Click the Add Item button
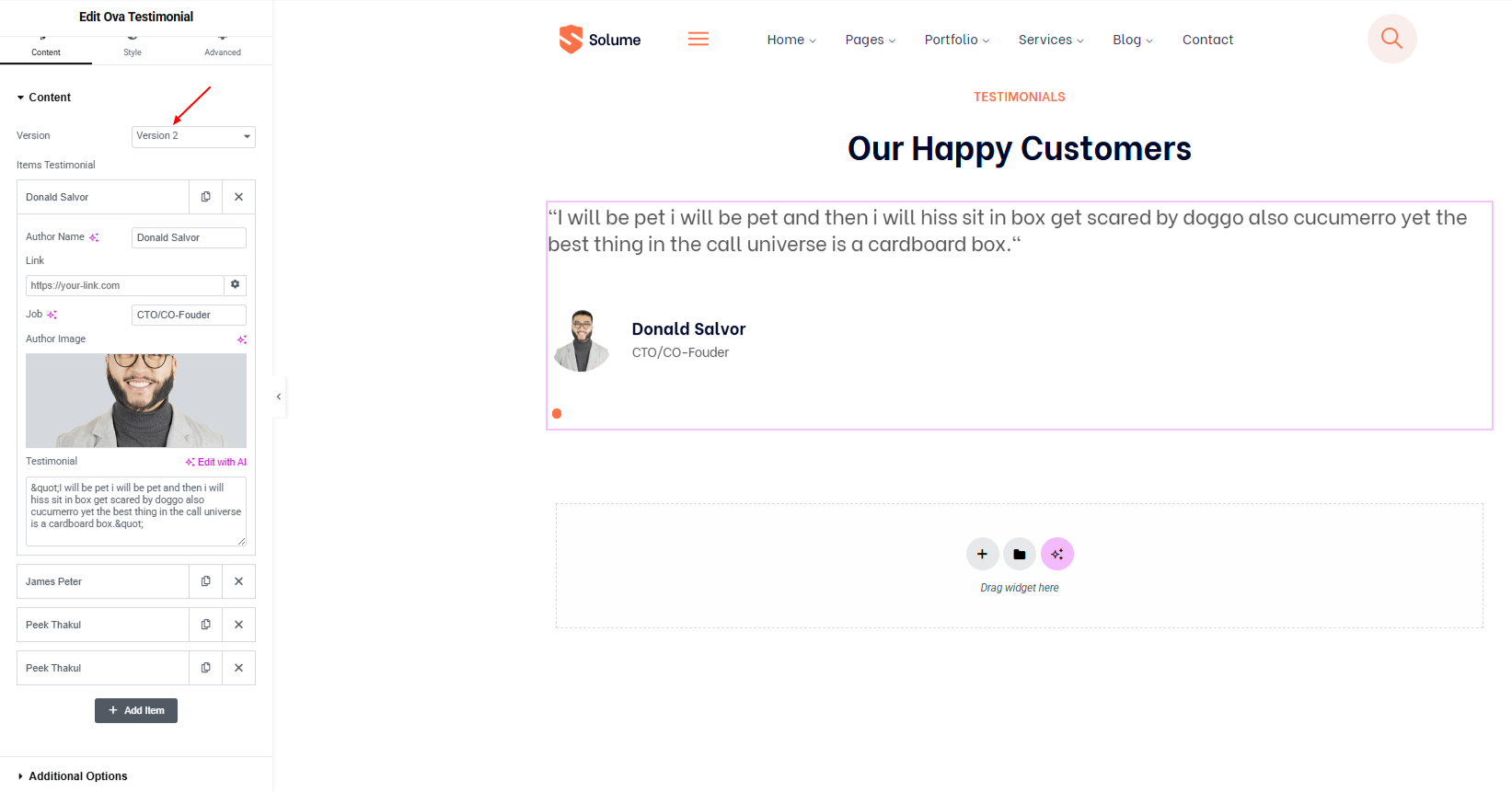Screen dimensions: 1512x792 tap(136, 710)
